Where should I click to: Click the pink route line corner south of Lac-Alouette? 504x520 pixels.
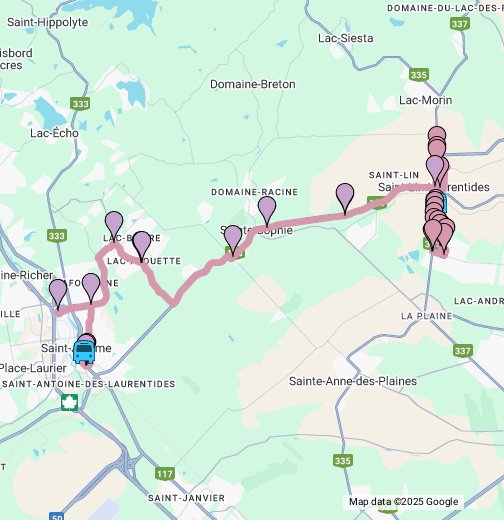174,303
